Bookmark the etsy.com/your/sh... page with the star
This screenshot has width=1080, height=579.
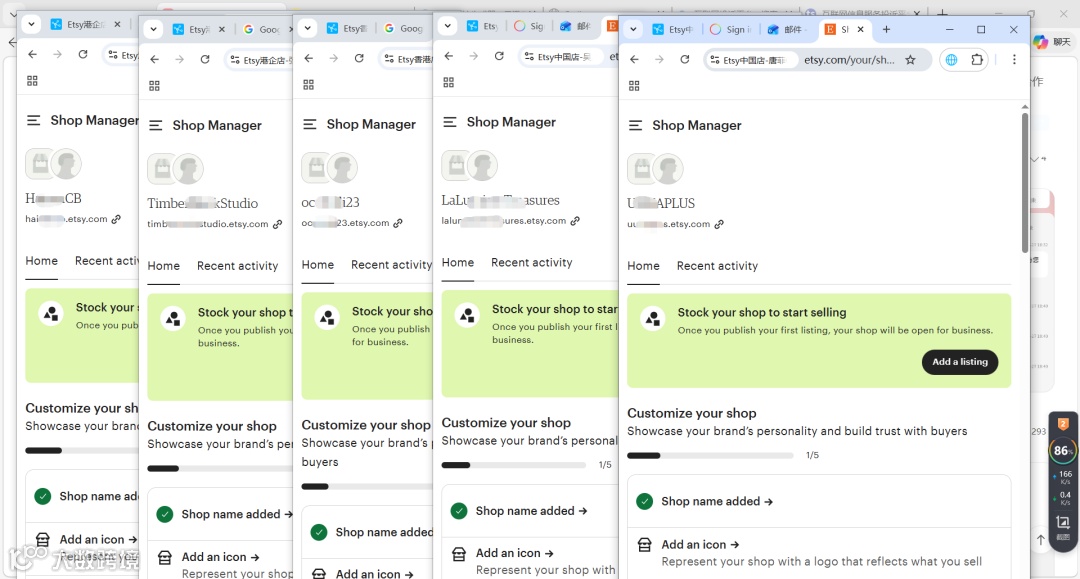(911, 60)
